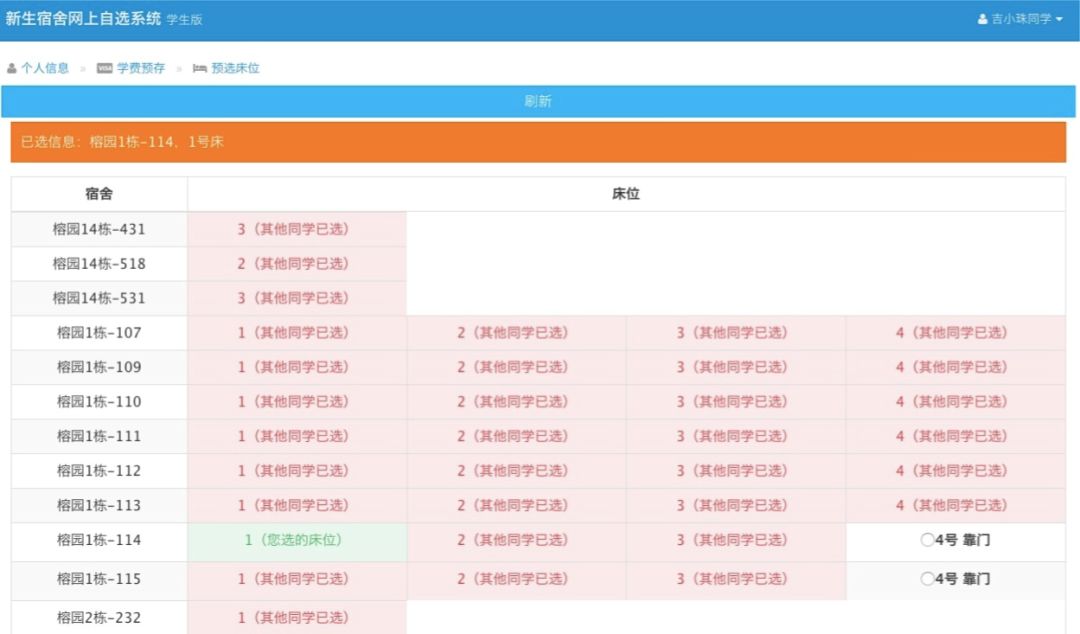Select bed 4号 靠门 in 榕园1栋-114

[927, 540]
